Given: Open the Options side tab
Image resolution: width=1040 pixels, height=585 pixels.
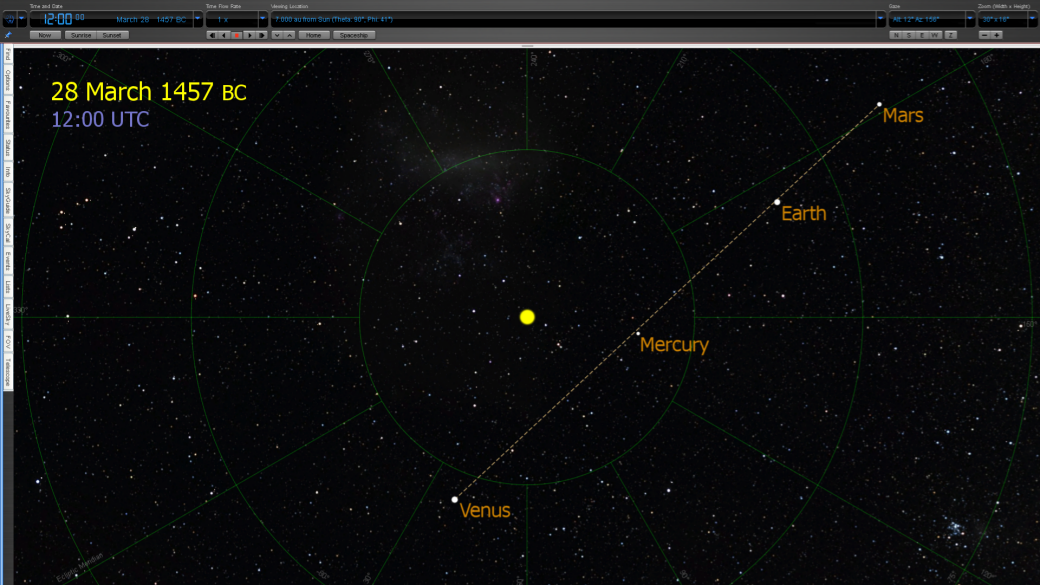Looking at the screenshot, I should tap(8, 80).
